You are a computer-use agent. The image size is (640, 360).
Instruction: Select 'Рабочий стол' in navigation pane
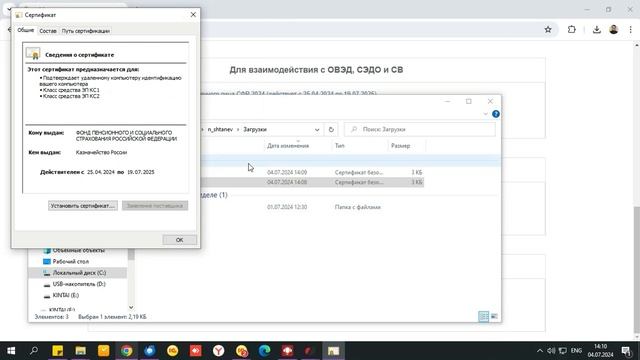tap(70, 261)
